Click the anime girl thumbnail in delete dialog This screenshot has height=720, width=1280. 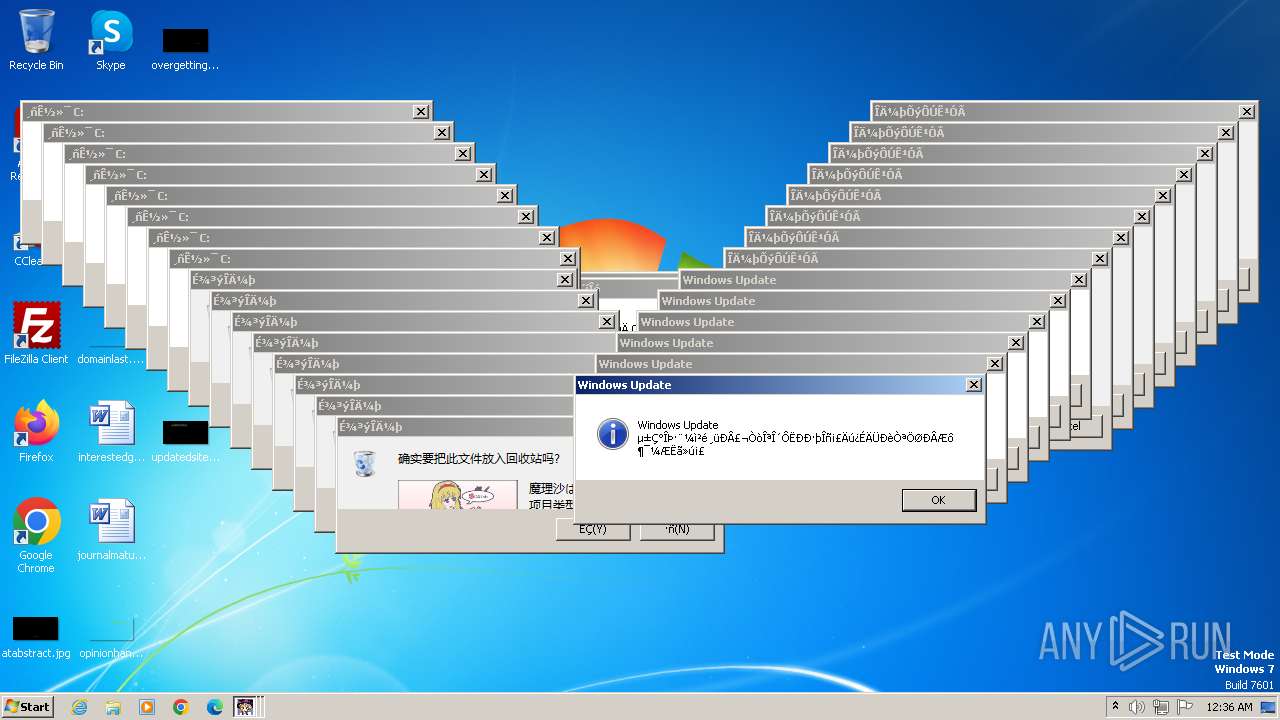click(458, 495)
